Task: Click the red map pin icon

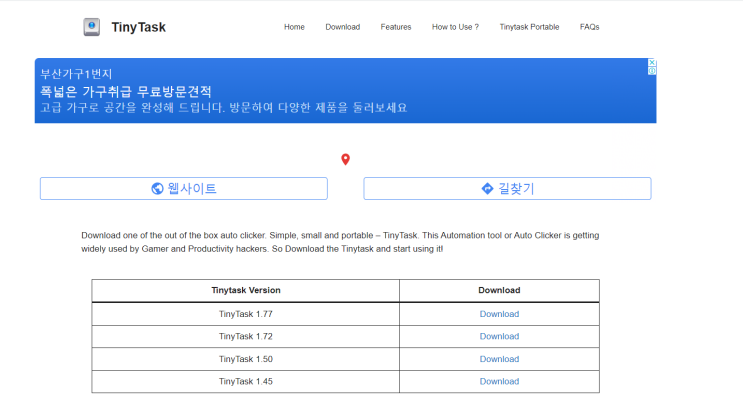Action: (345, 159)
